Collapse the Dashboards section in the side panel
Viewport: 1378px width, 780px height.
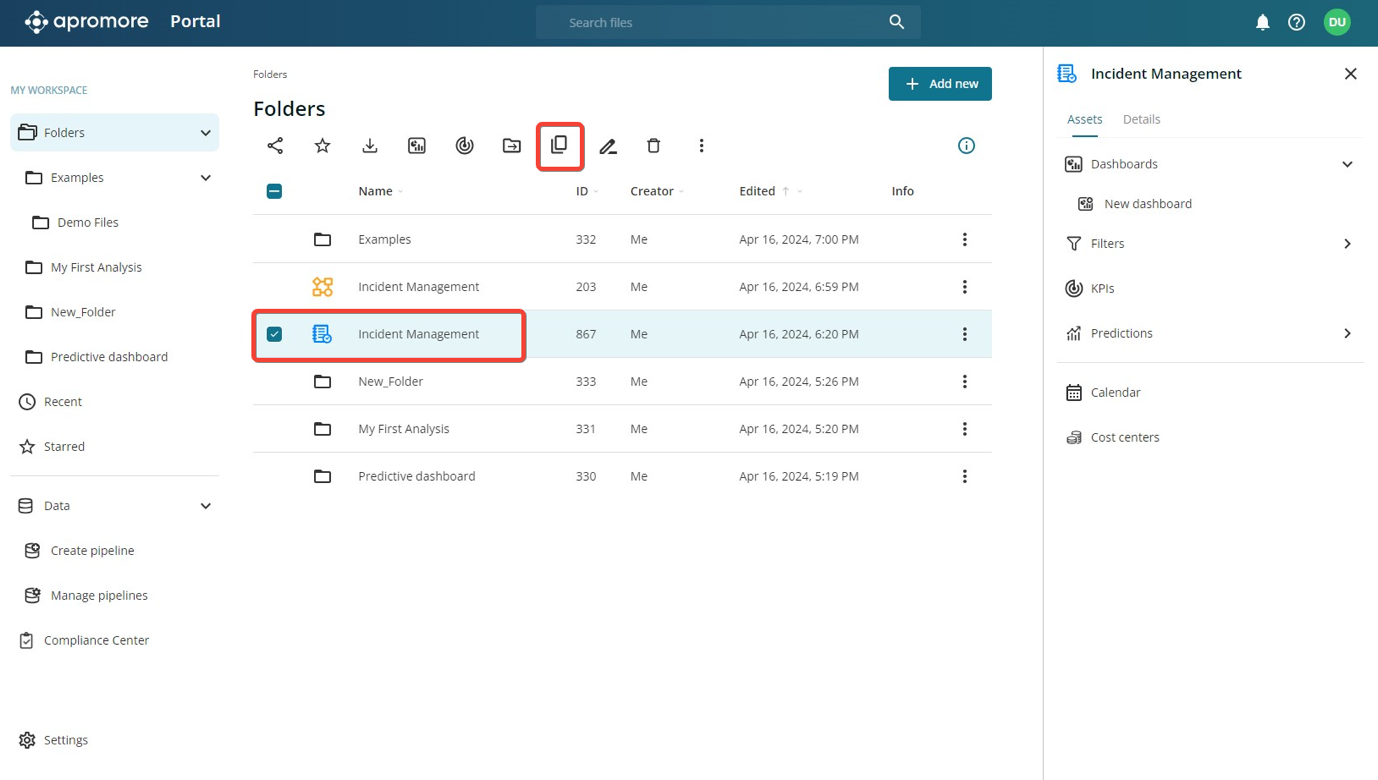coord(1347,164)
